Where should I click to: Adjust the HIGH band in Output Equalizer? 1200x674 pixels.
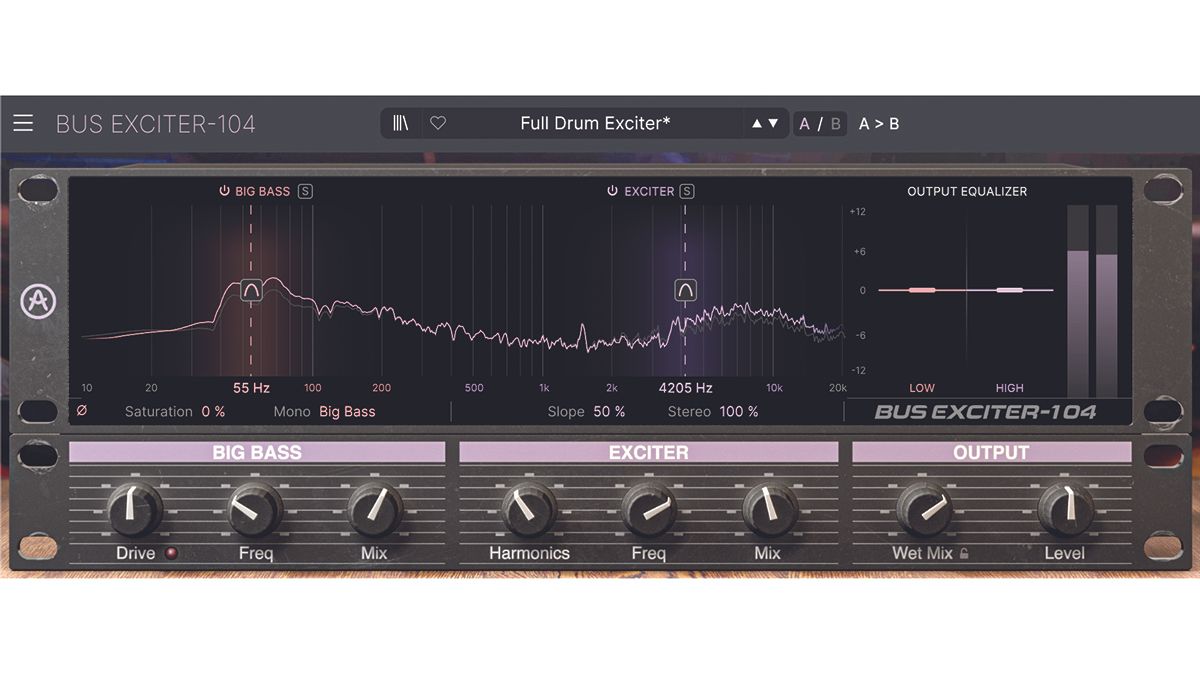[x=1009, y=289]
